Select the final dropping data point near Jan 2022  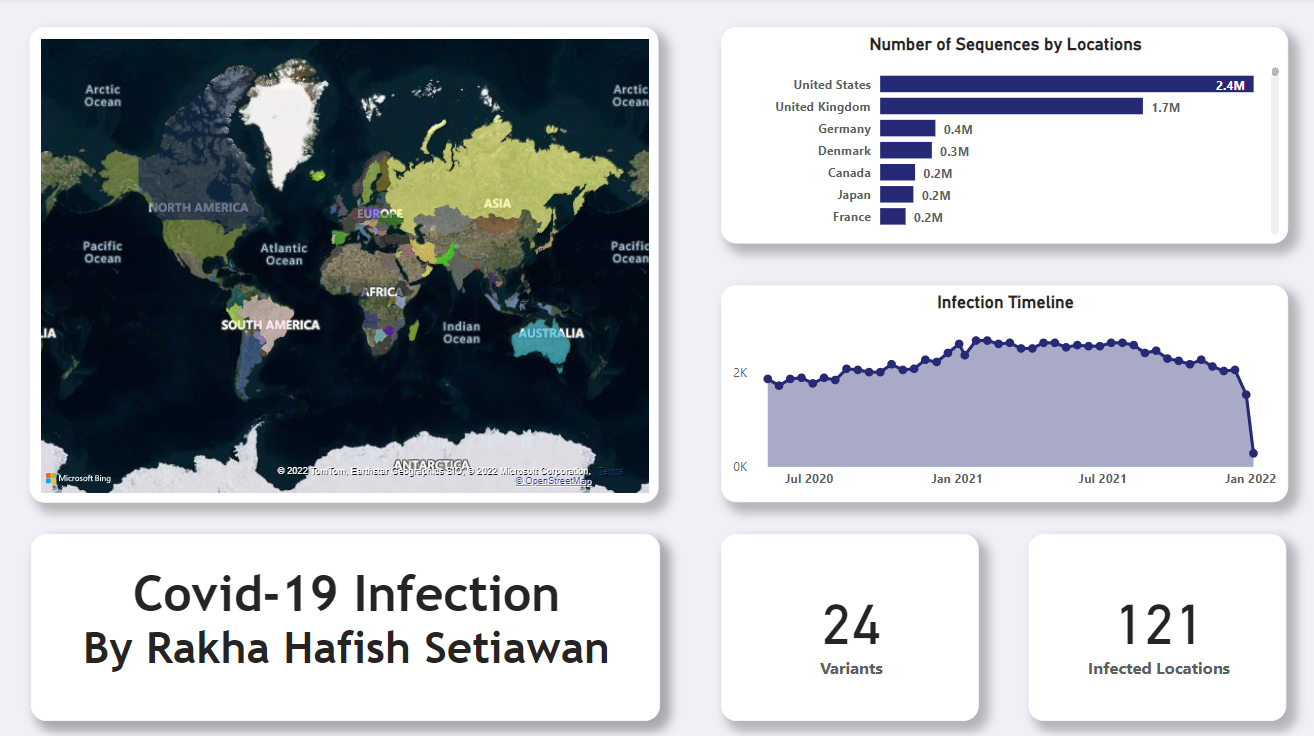pyautogui.click(x=1253, y=454)
